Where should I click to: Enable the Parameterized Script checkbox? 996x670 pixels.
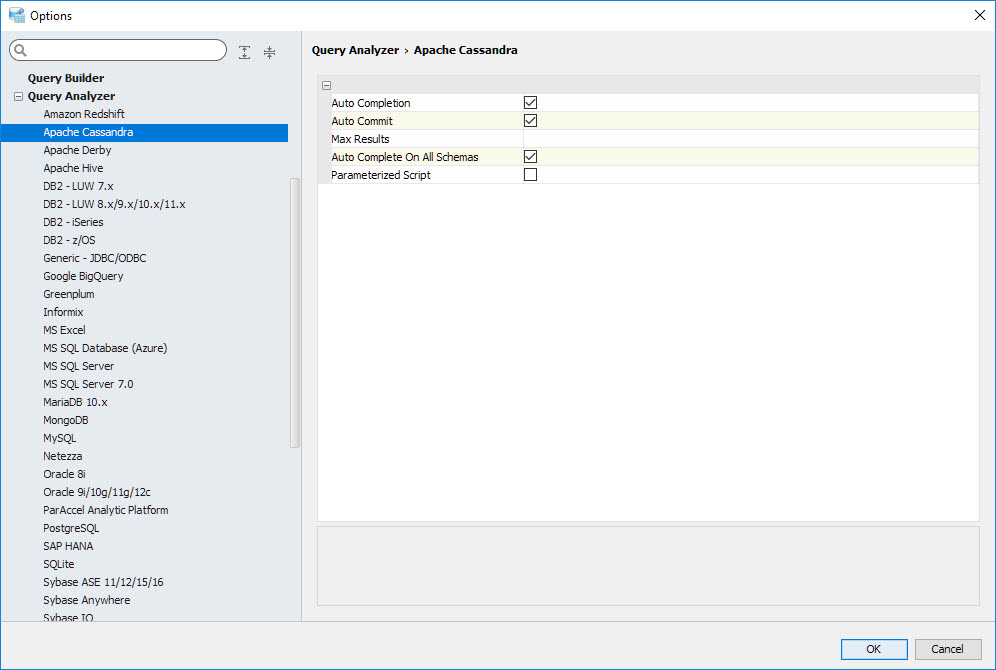(531, 175)
